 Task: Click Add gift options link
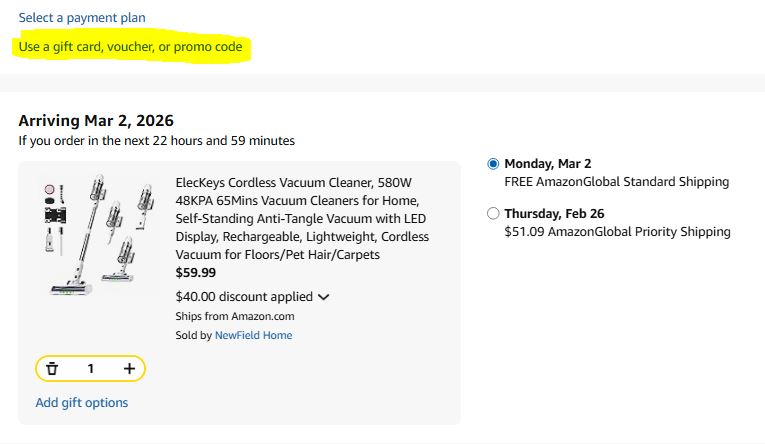[82, 403]
